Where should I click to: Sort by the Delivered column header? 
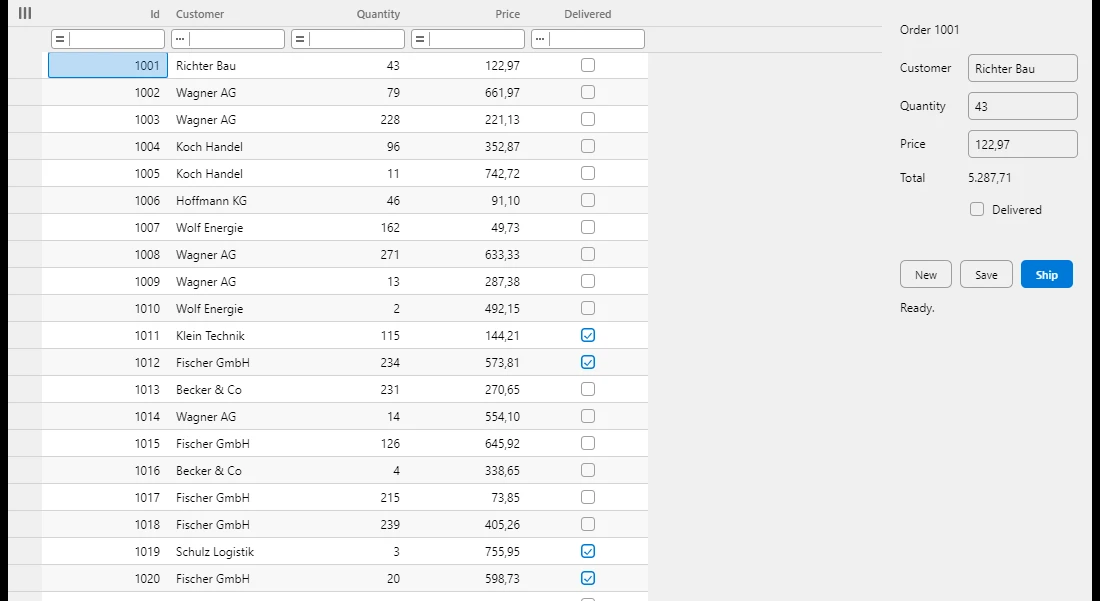click(x=588, y=14)
